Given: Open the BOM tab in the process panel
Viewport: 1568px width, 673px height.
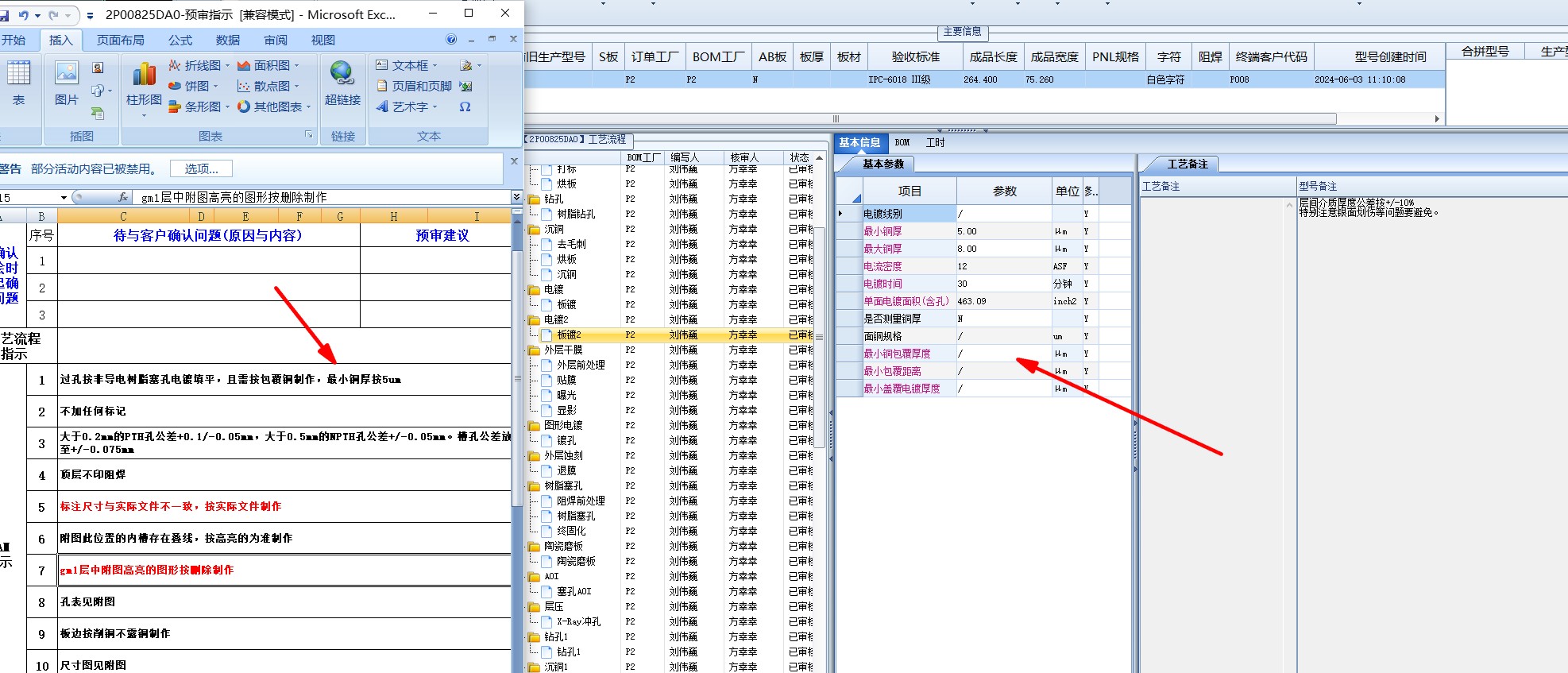Looking at the screenshot, I should pyautogui.click(x=902, y=143).
